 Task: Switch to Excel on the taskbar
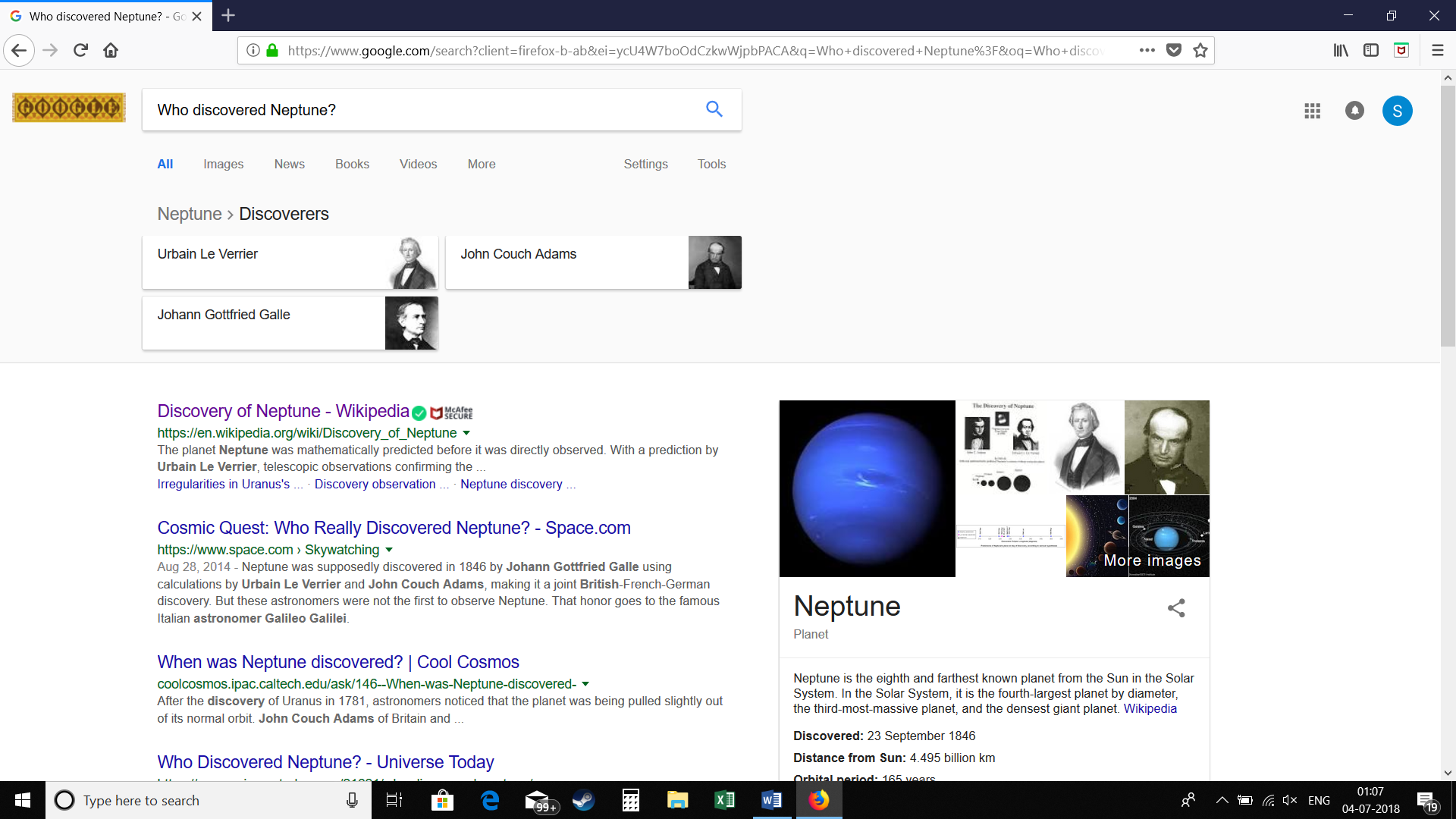click(x=724, y=800)
